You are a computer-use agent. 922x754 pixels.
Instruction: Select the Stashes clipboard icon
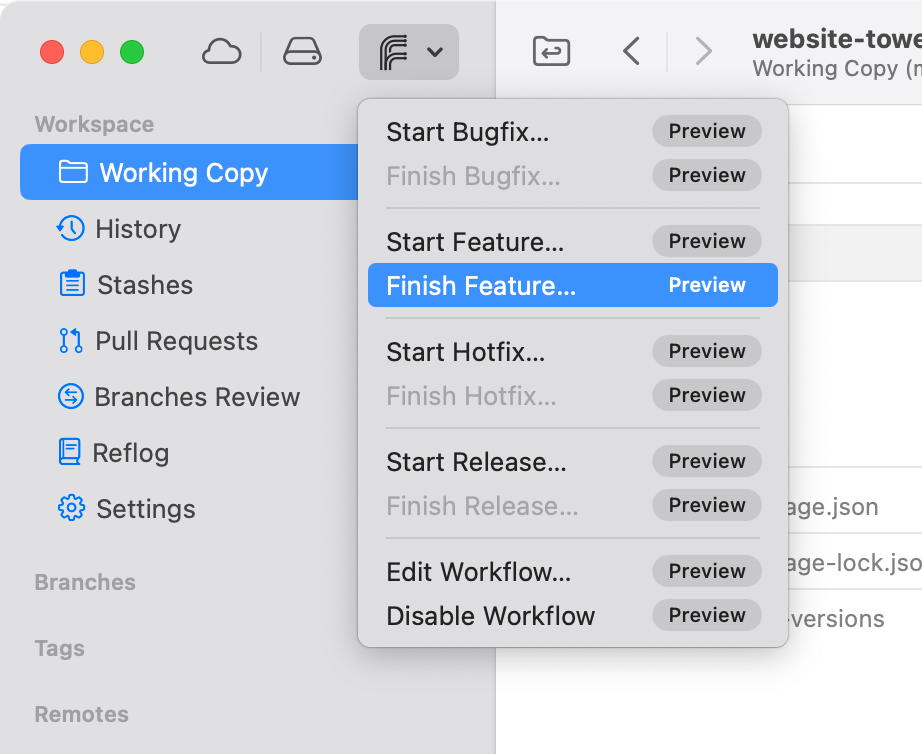point(69,285)
